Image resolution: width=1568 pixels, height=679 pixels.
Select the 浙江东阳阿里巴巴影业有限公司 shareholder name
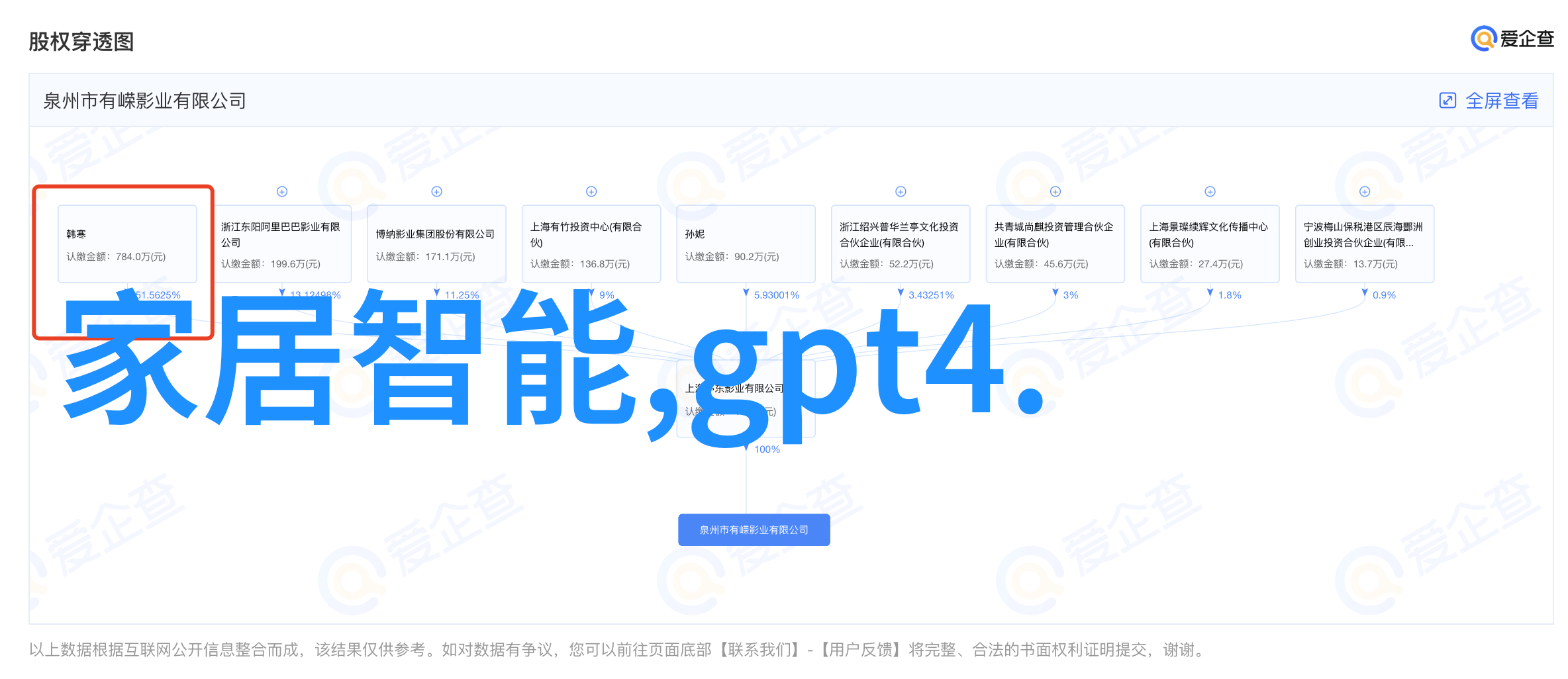(x=281, y=235)
